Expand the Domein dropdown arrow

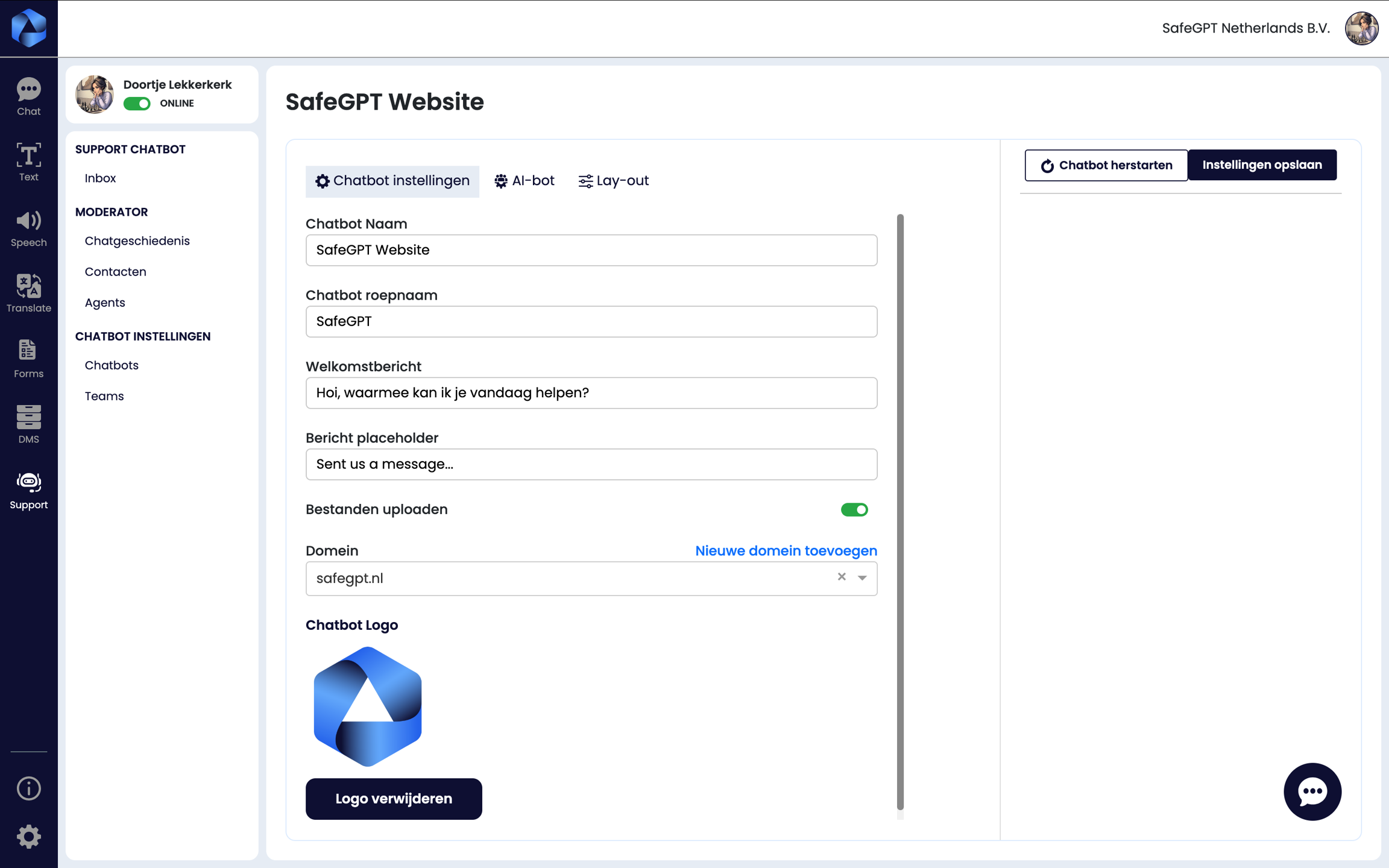862,578
